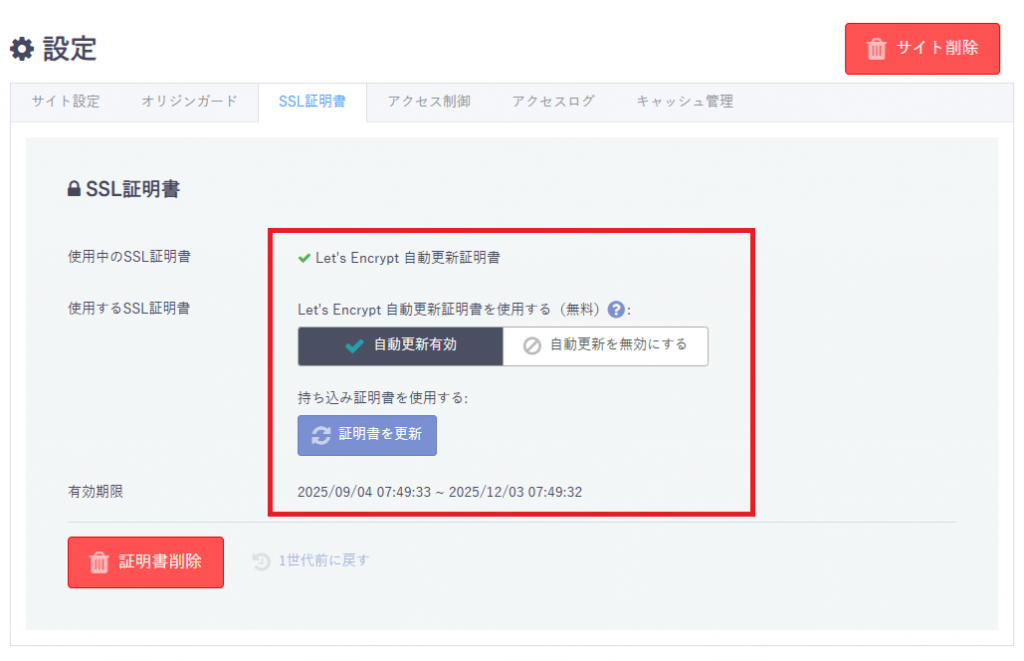Click the expiry date range 2025/09/04 text

coord(440,492)
